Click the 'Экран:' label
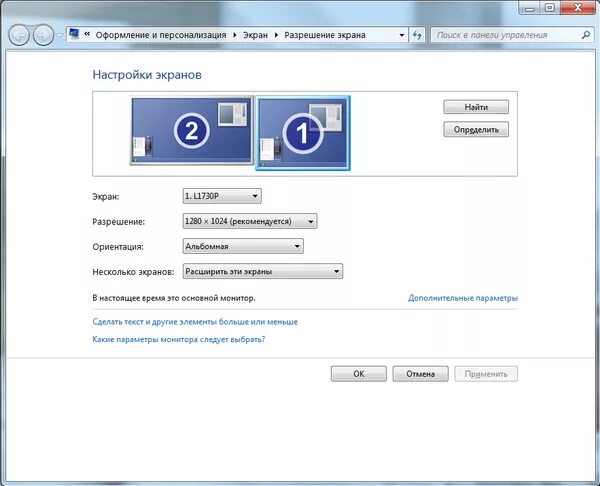Viewport: 600px width, 486px height. pos(106,197)
